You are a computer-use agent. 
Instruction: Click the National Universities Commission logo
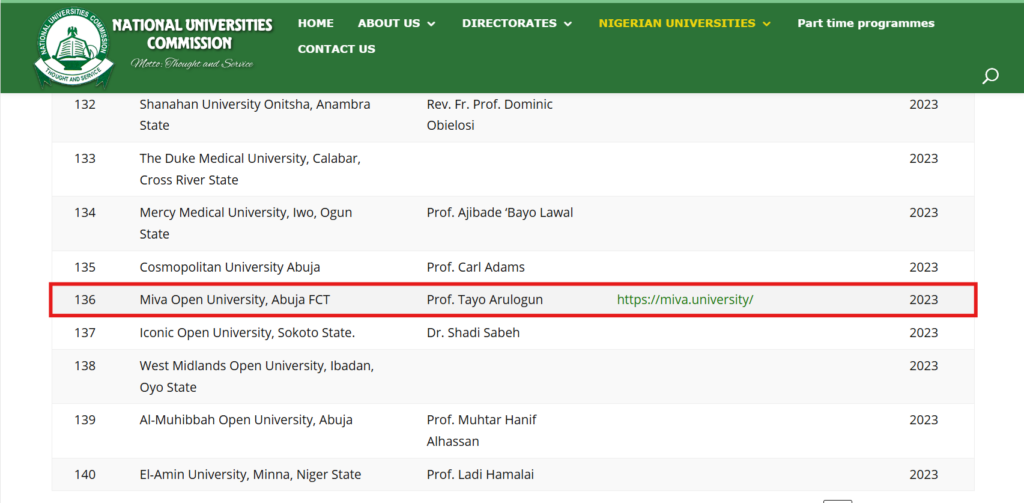(x=72, y=49)
